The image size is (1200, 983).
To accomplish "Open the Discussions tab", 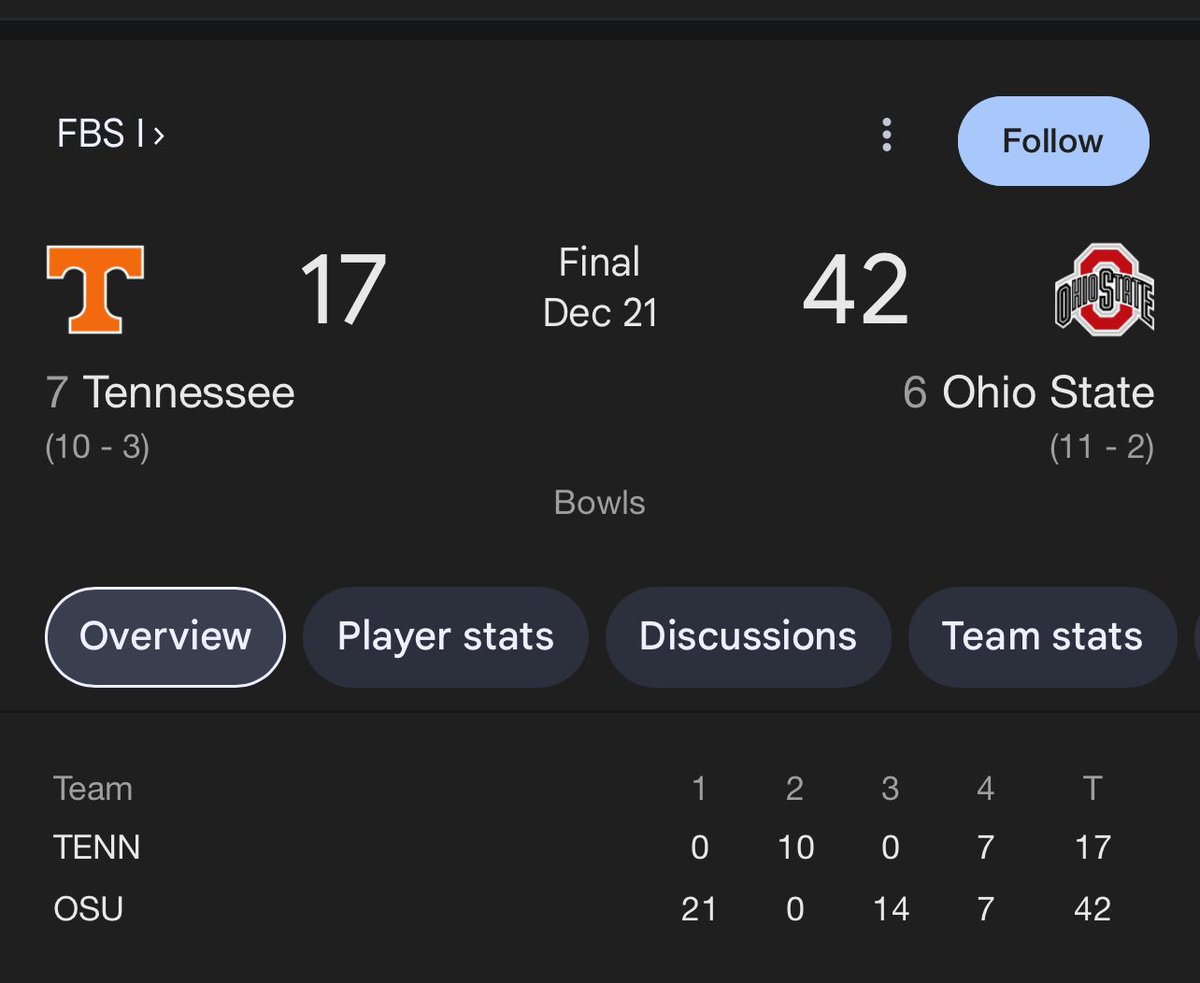I will [x=748, y=637].
